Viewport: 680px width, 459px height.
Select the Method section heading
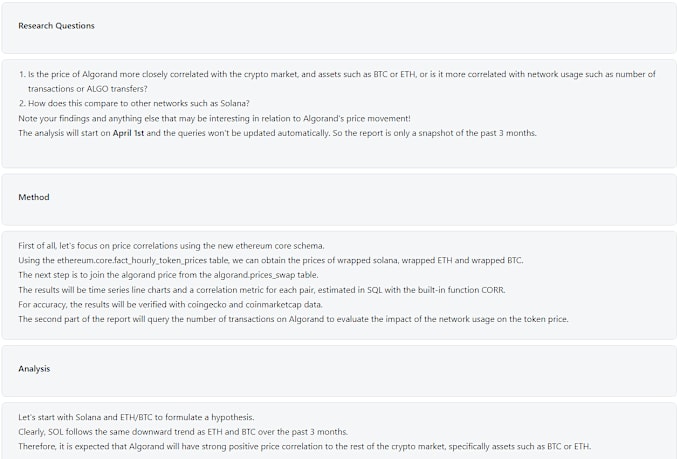[34, 197]
